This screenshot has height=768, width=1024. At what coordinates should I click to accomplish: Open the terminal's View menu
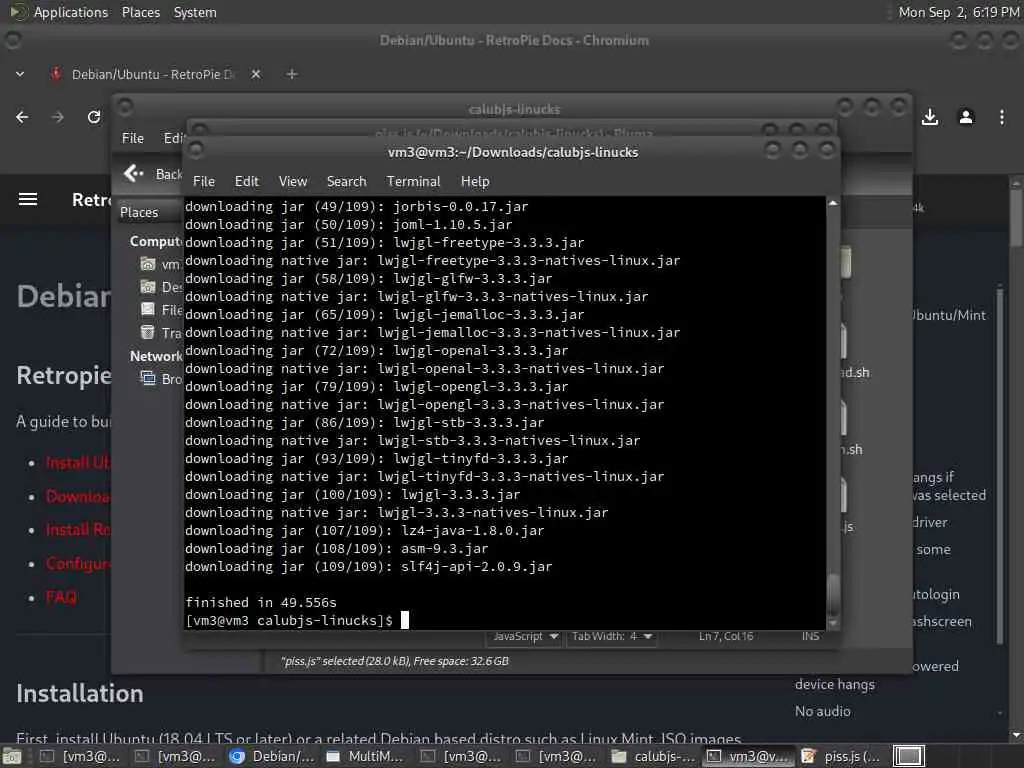pos(293,181)
